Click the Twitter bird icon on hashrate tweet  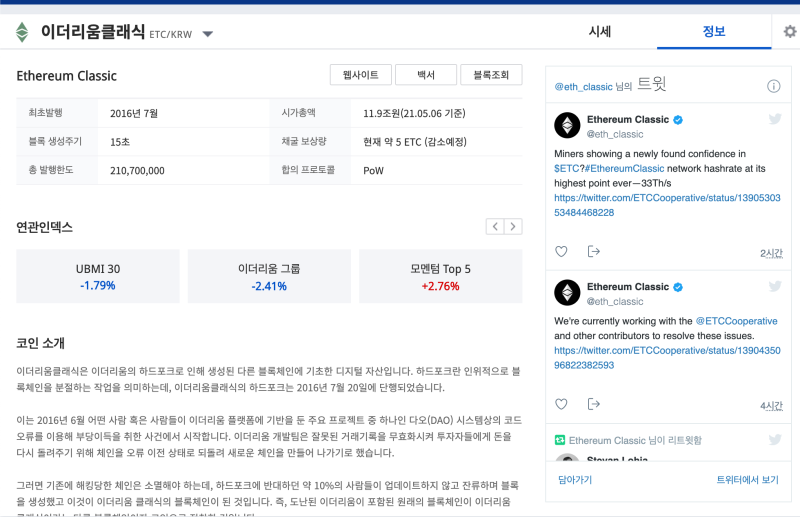[x=775, y=119]
